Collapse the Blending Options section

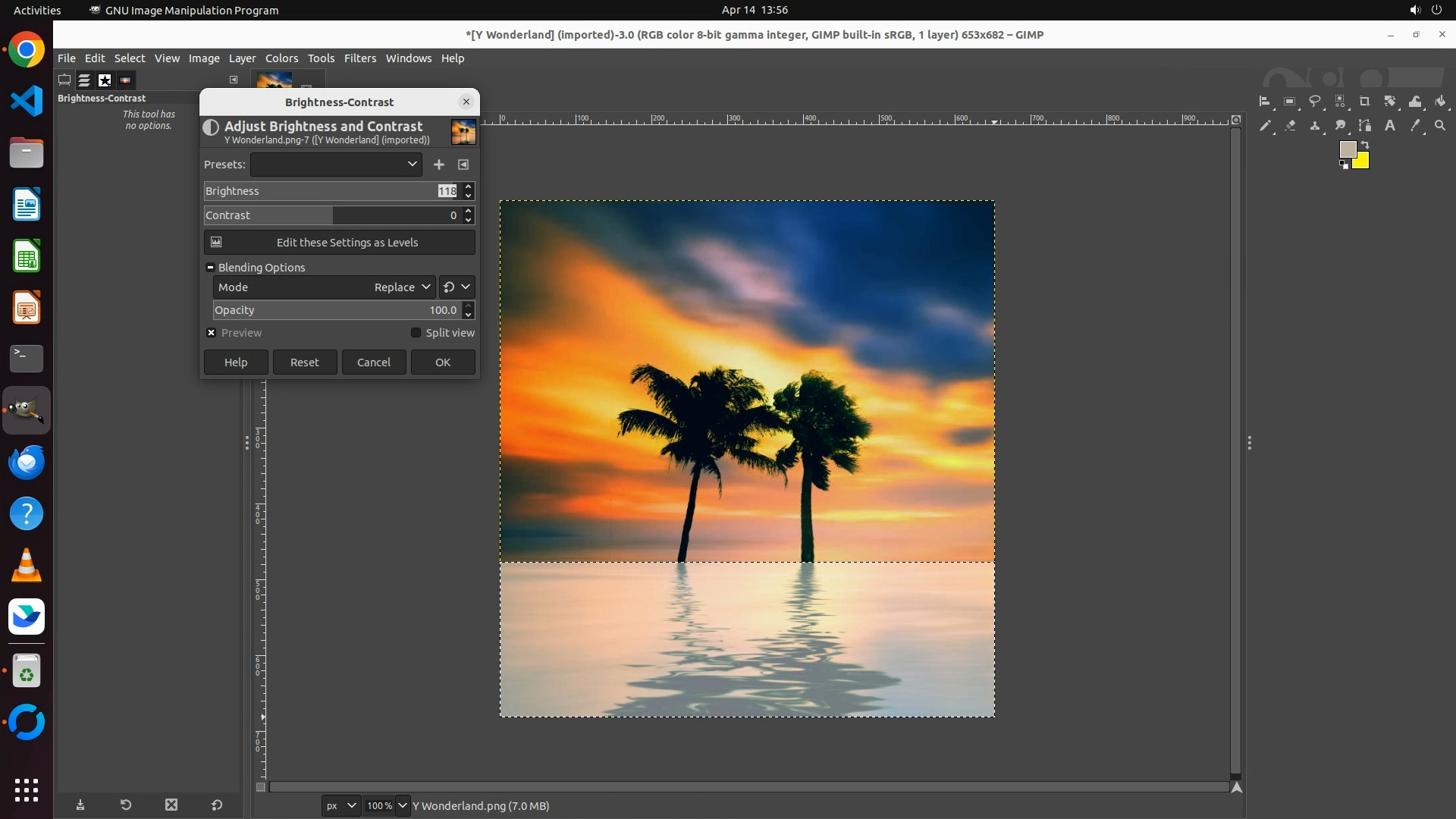pyautogui.click(x=211, y=268)
